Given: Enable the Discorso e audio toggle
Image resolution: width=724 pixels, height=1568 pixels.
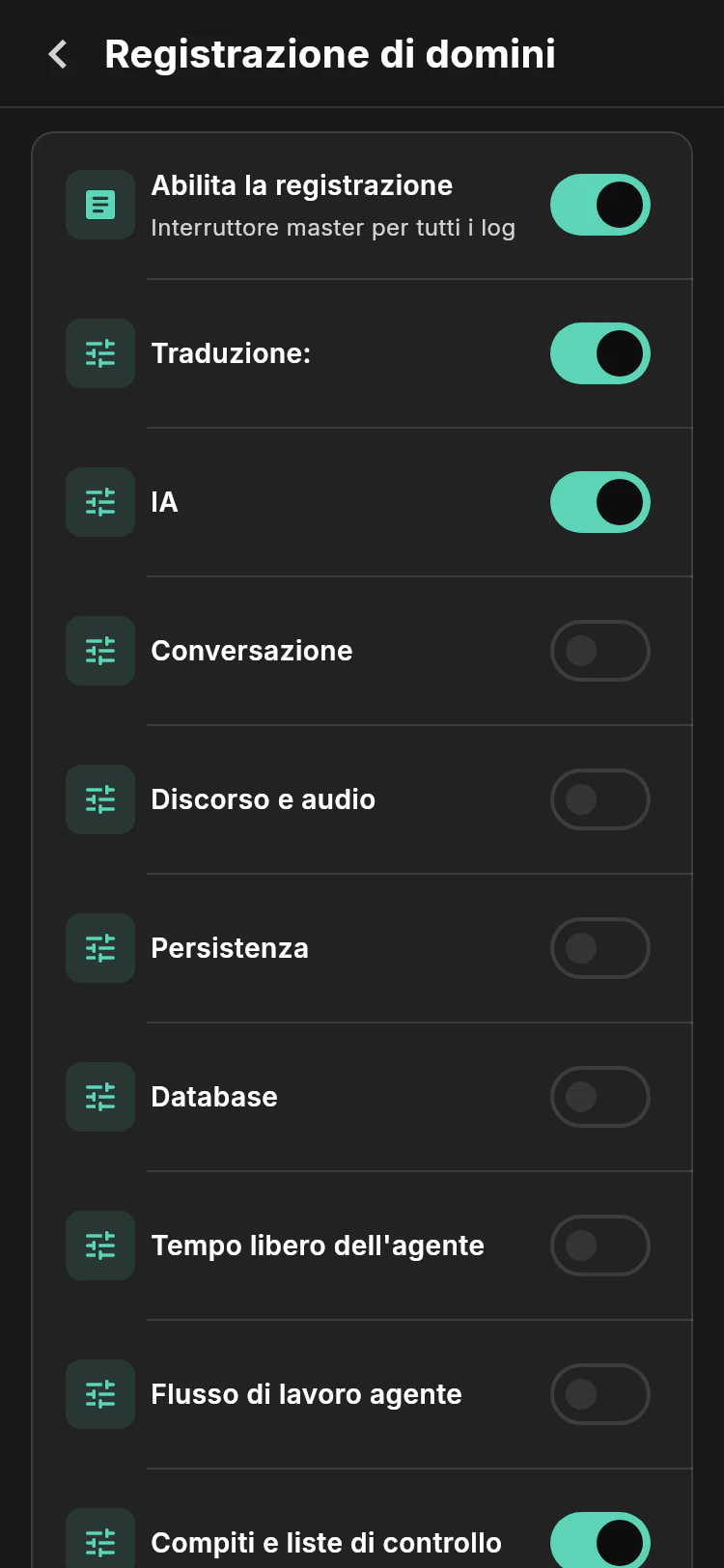Looking at the screenshot, I should [600, 799].
